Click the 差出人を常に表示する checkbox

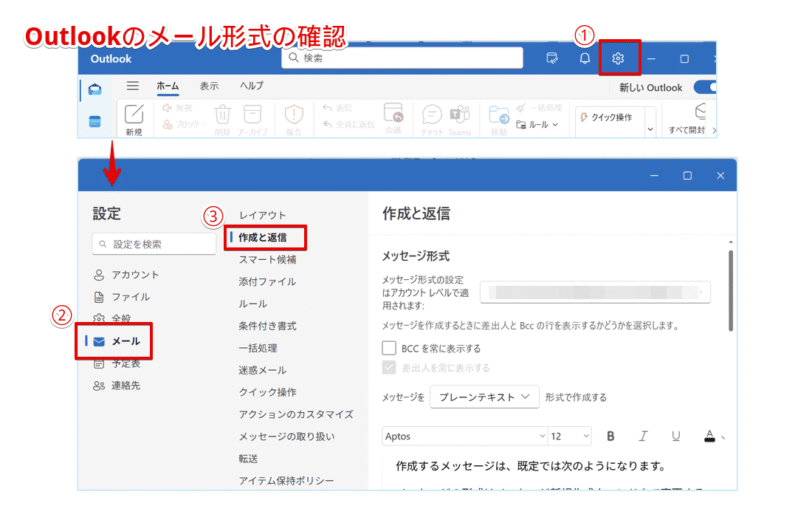point(389,367)
